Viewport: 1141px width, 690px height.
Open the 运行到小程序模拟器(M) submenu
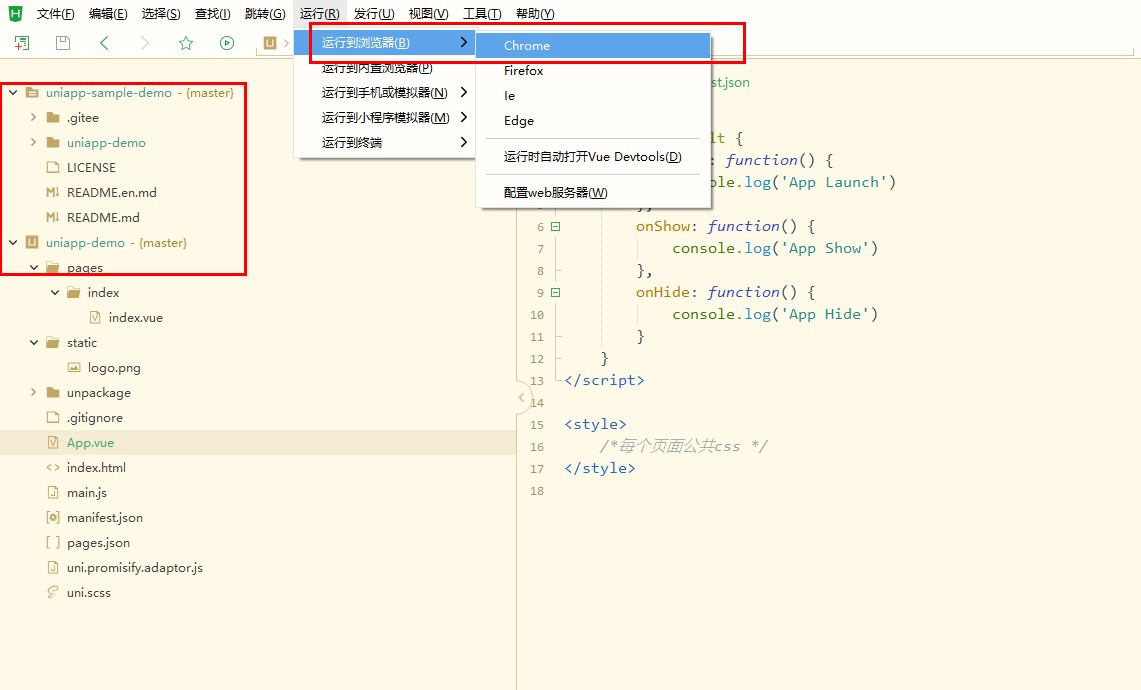385,117
